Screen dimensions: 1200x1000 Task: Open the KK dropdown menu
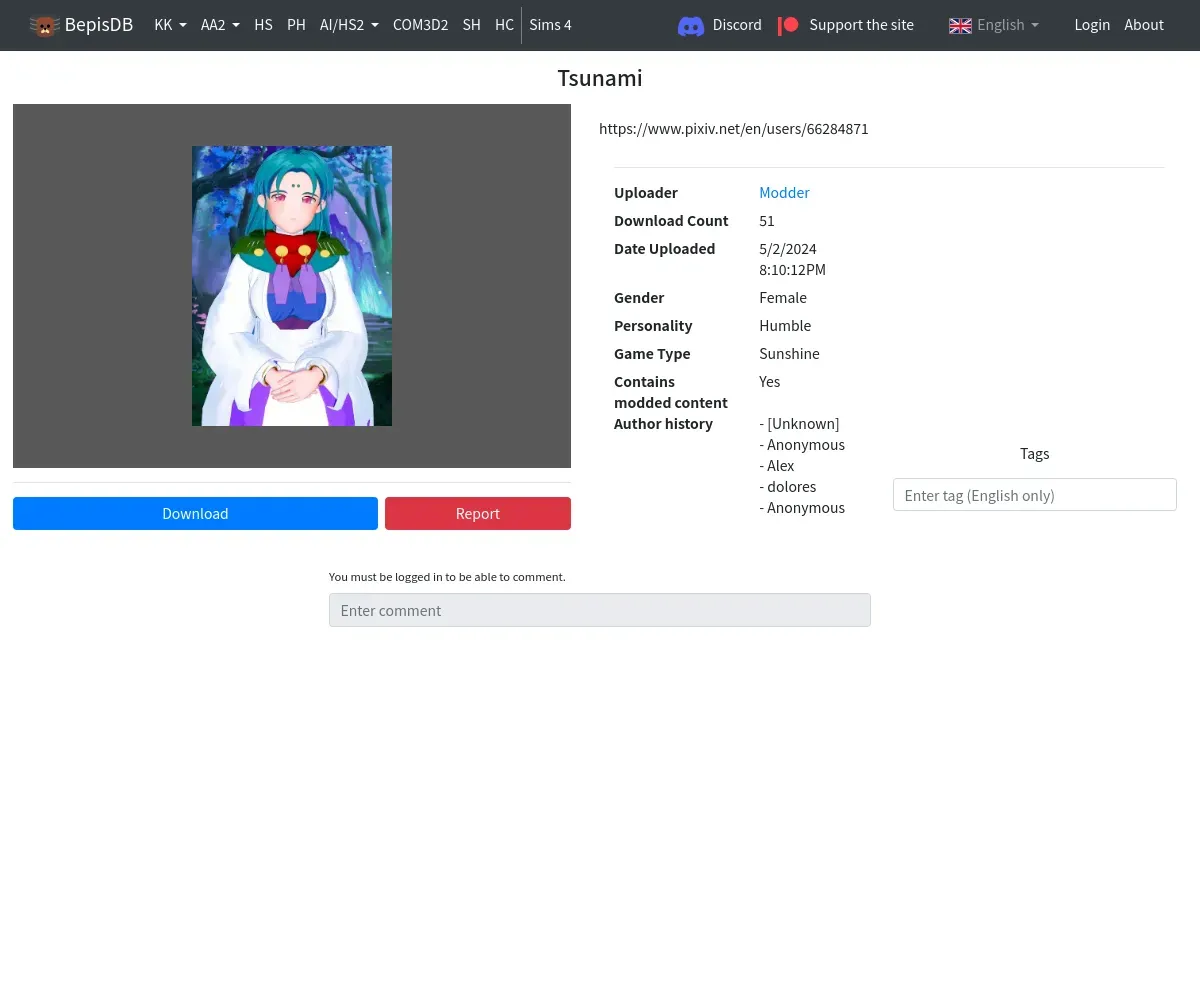click(170, 25)
